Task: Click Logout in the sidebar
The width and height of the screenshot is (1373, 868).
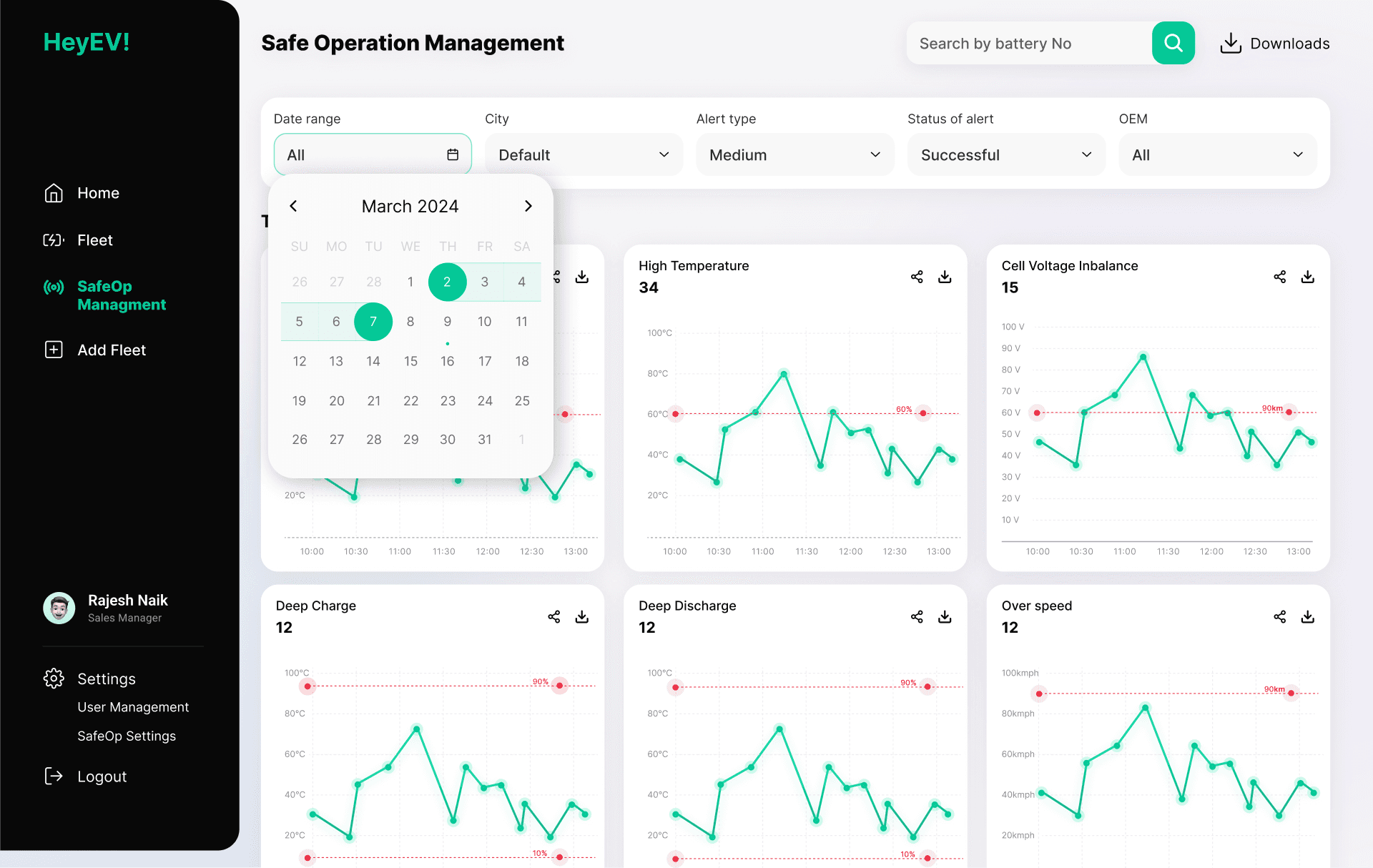Action: point(102,776)
